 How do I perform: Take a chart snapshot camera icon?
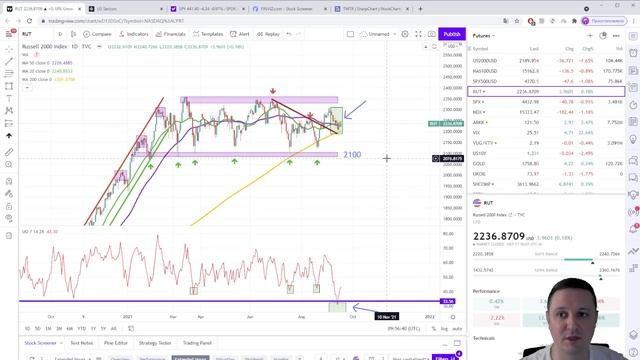pos(431,34)
